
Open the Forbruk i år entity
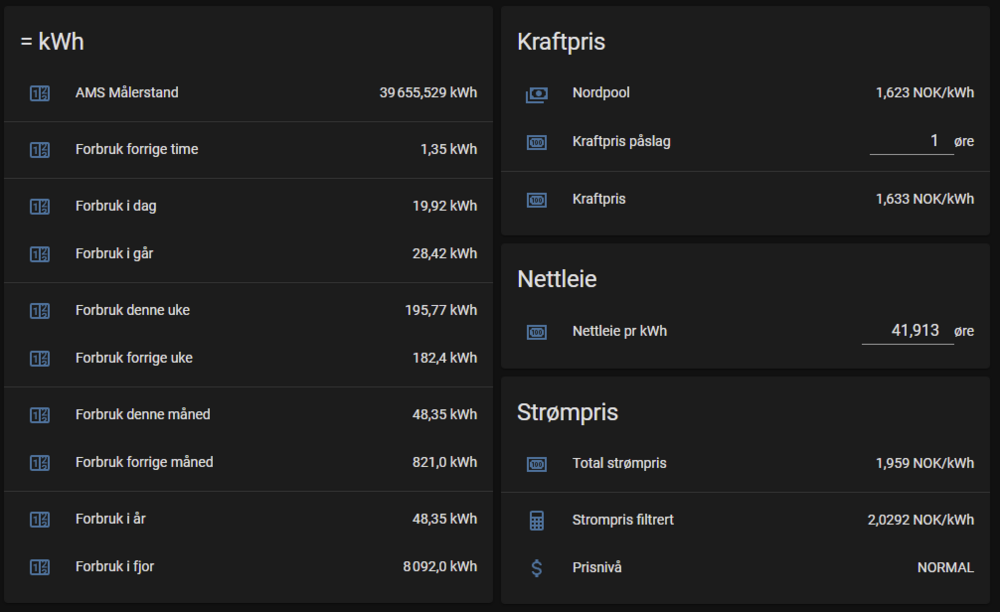(x=110, y=519)
